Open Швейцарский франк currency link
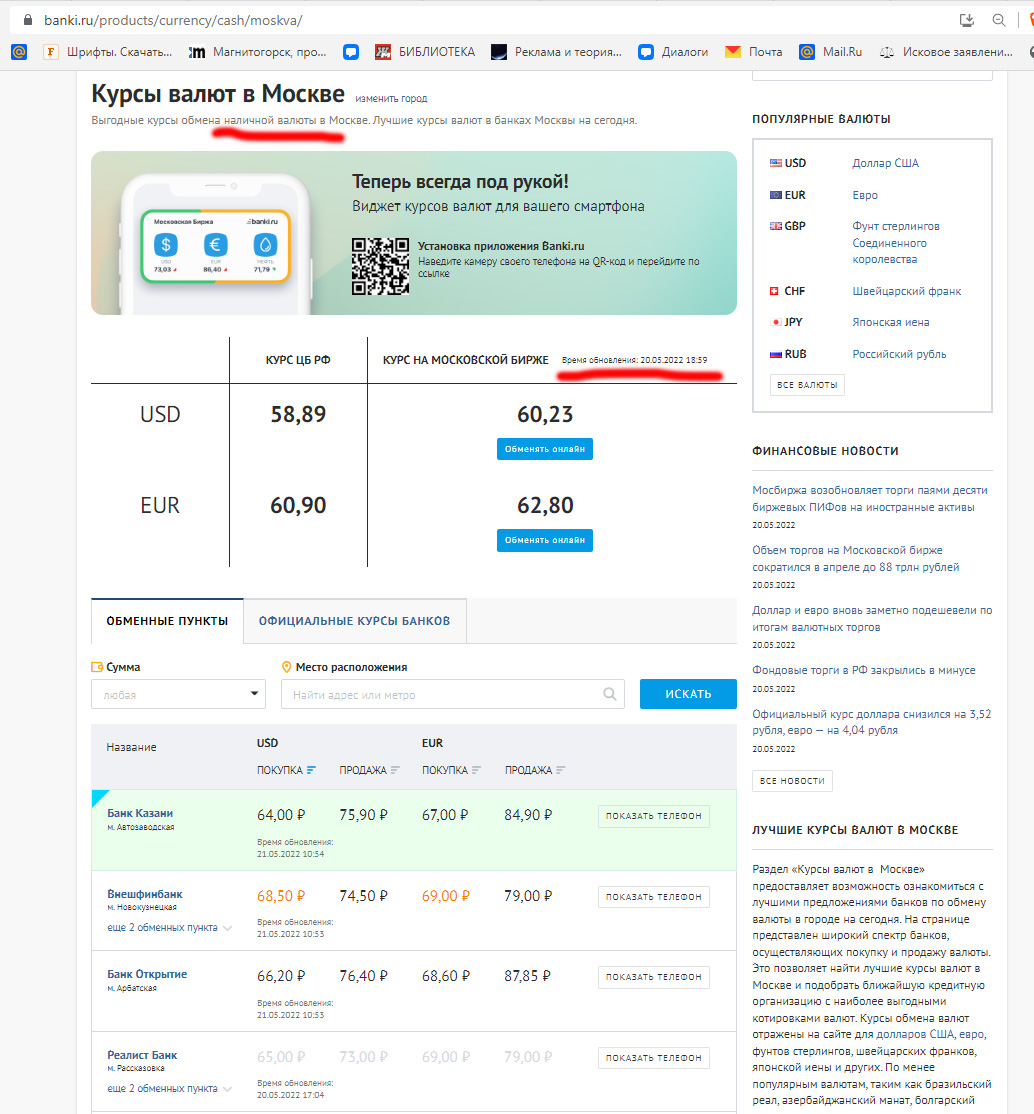The width and height of the screenshot is (1034, 1114). point(907,291)
